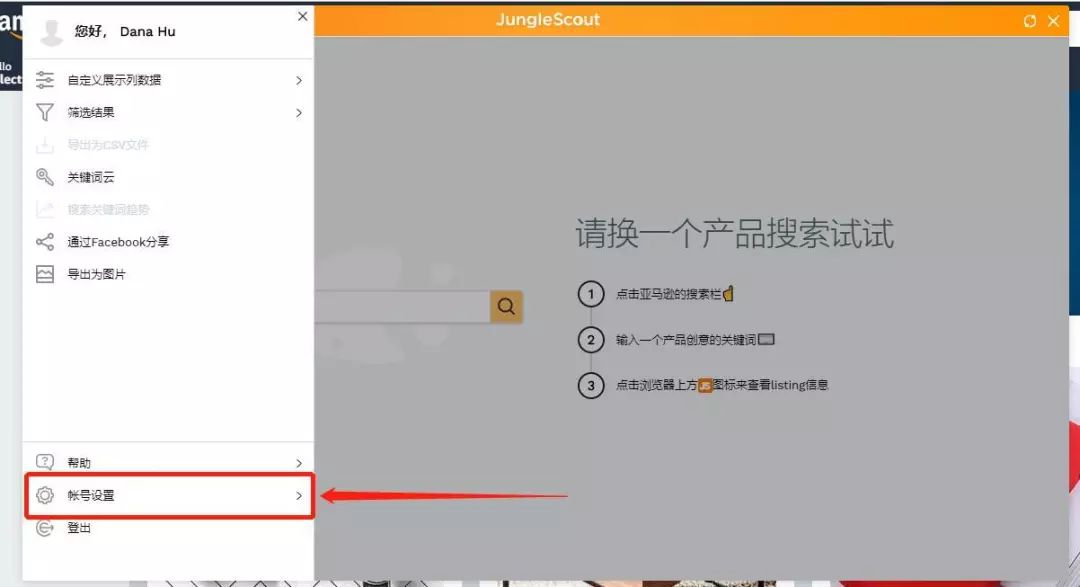Click heading 请换一个产品搜索试试

(735, 234)
